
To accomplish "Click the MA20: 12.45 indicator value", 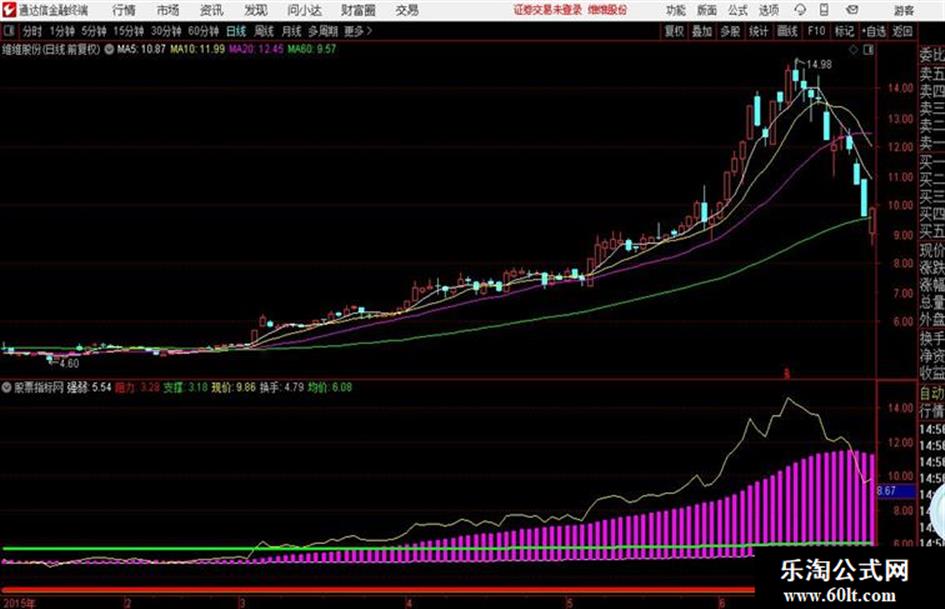I will 256,49.
